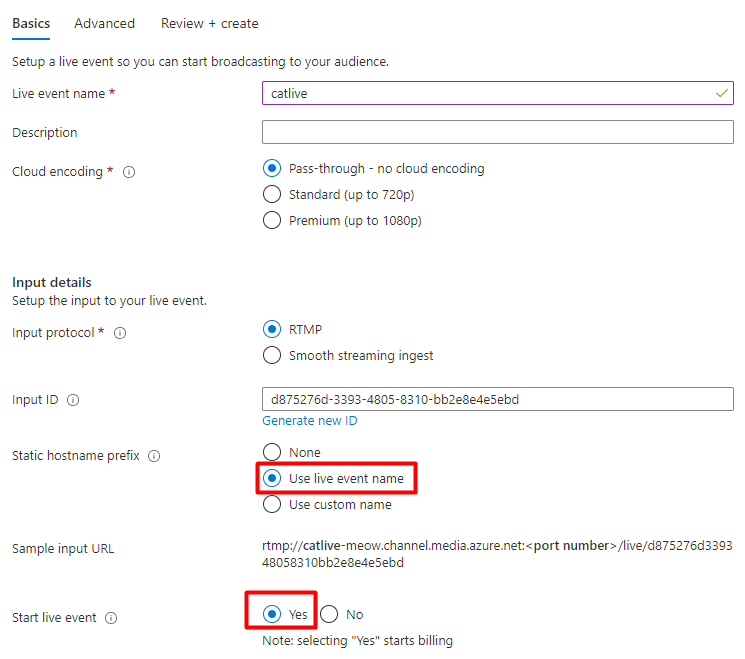Open the Basics tab

(x=31, y=23)
